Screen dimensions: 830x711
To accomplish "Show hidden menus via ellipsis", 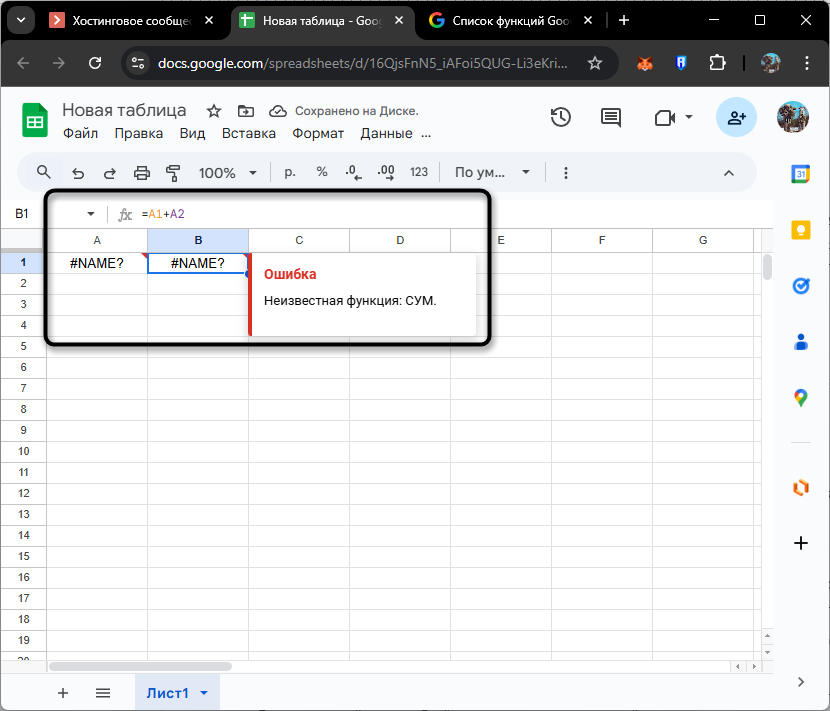I will point(426,134).
